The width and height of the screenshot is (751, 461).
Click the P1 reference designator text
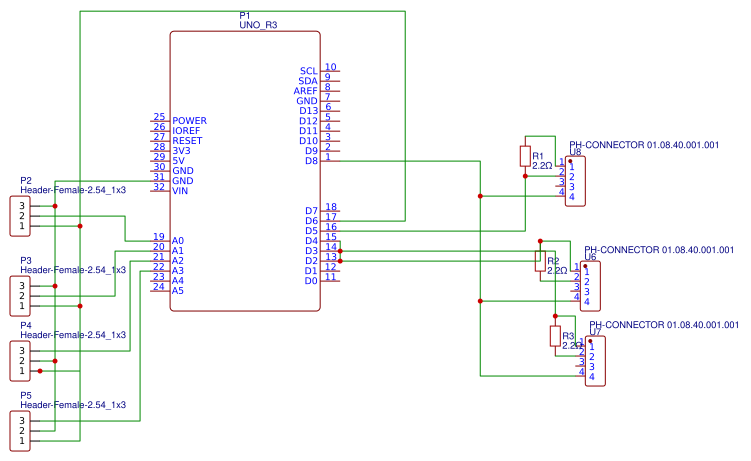point(244,16)
